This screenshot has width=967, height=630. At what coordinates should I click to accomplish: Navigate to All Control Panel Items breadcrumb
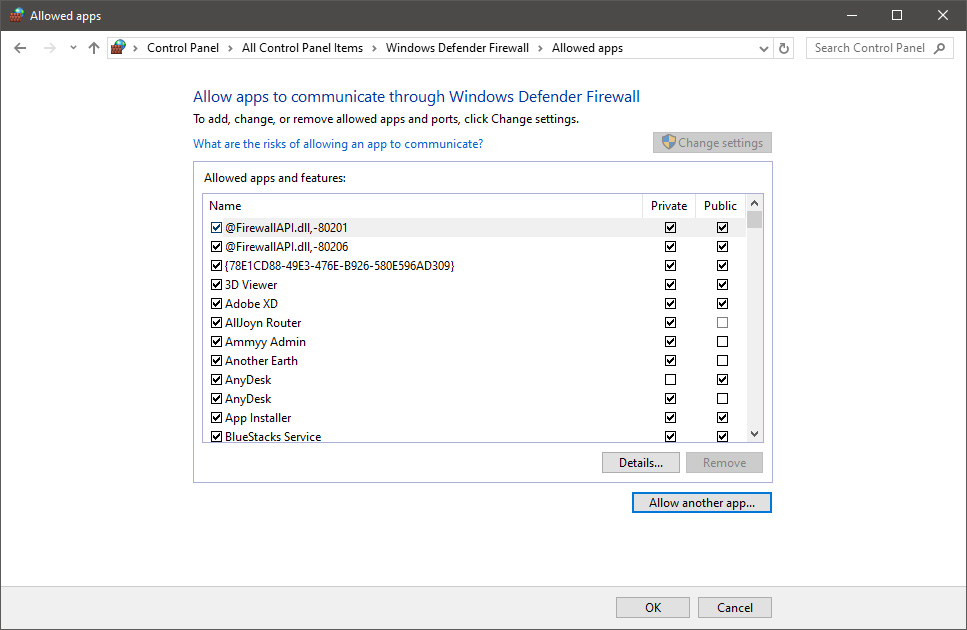302,48
